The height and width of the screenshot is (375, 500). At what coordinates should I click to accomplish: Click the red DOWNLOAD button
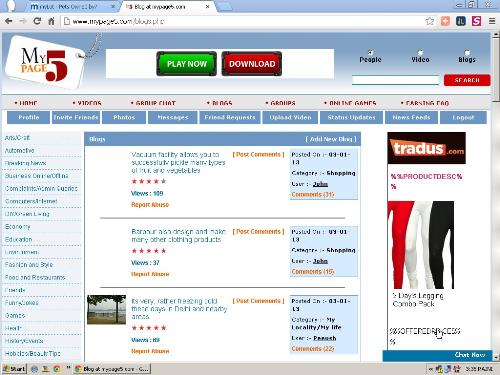[x=252, y=64]
